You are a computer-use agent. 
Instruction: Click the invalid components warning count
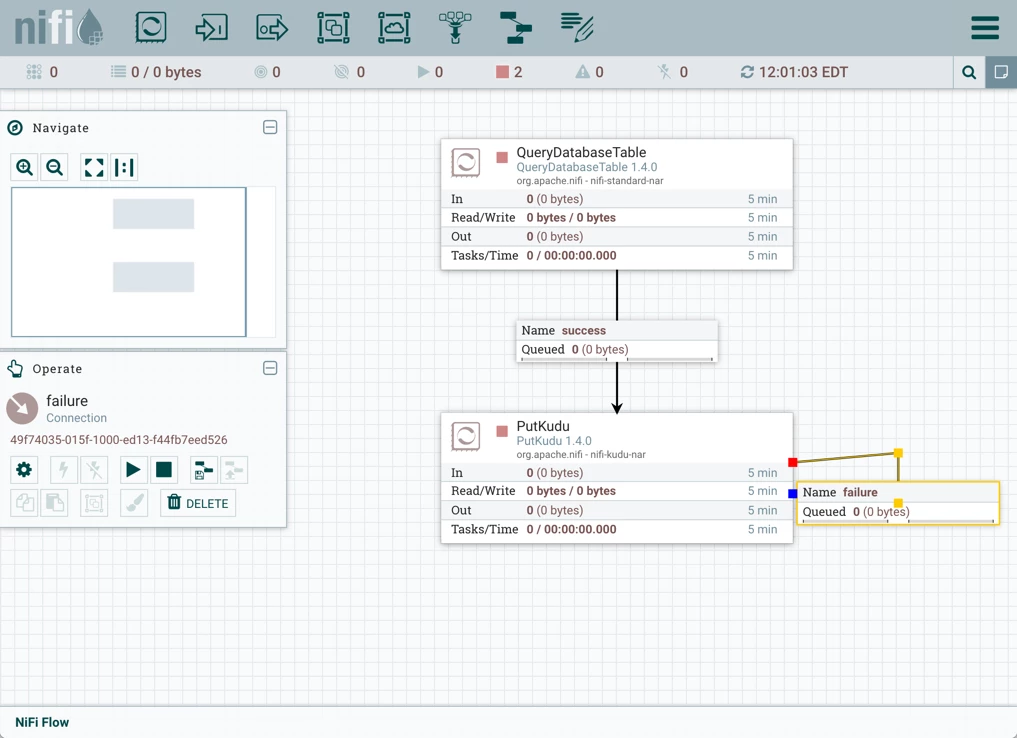590,72
